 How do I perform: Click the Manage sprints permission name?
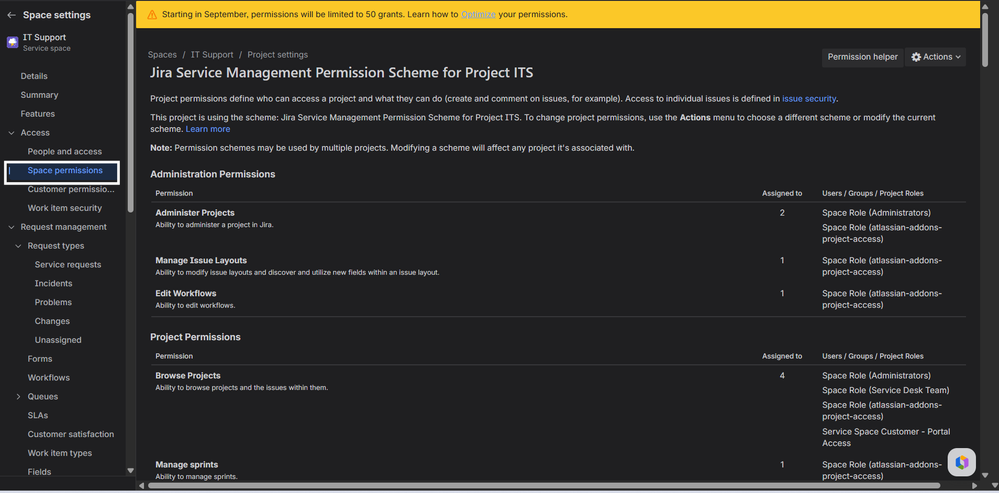click(187, 465)
